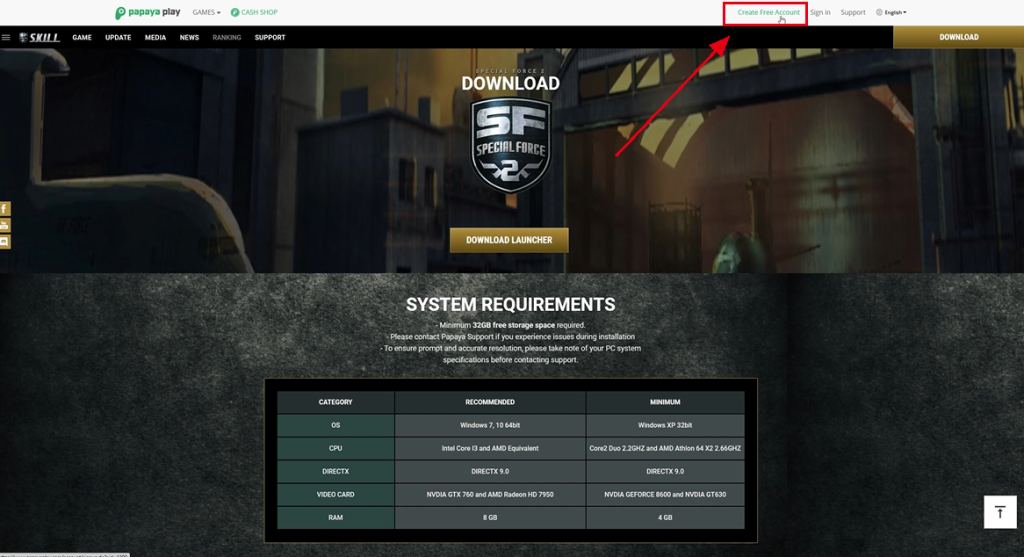Open the YouTube icon link
The width and height of the screenshot is (1024, 557).
tap(5, 225)
